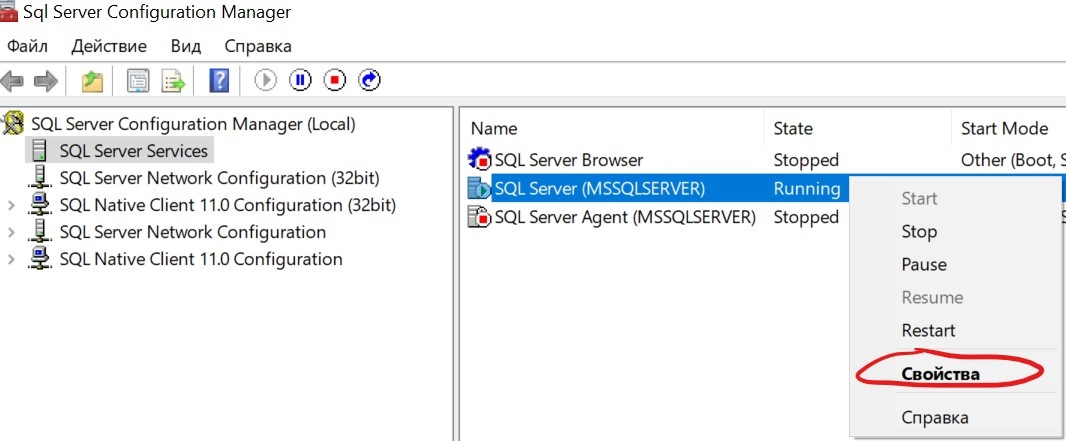Viewport: 1066px width, 441px height.
Task: Click the SQL Server Network Configuration (32bit) icon
Action: tap(40, 178)
